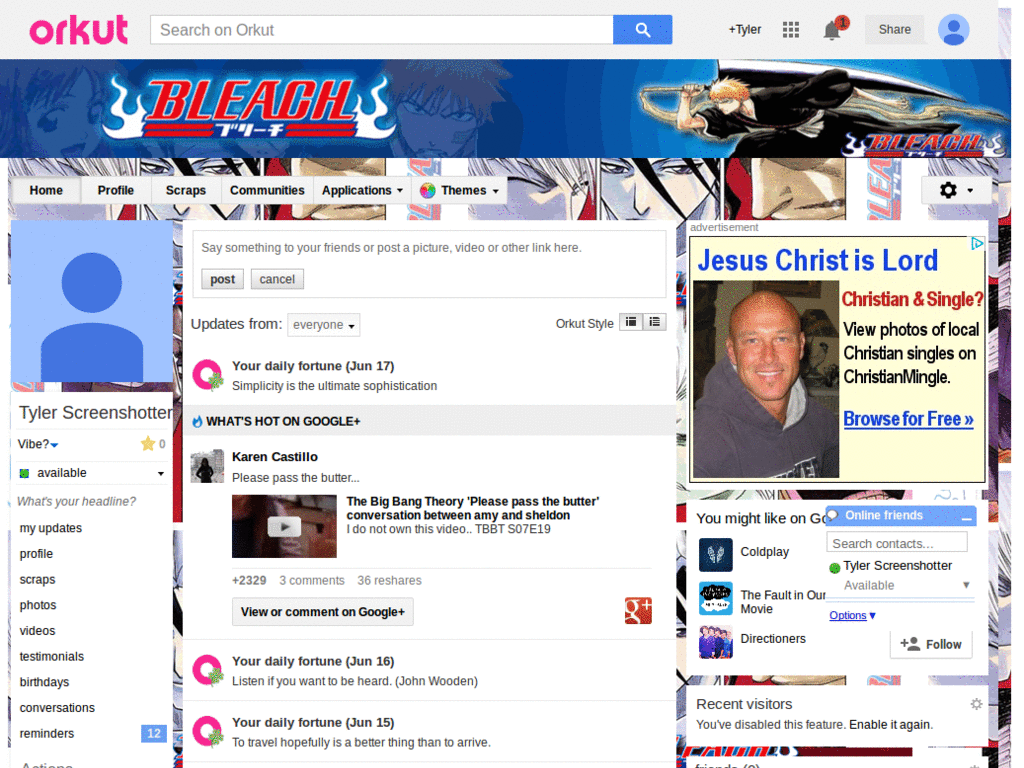1024x768 pixels.
Task: Click the reminders count badge 12
Action: pyautogui.click(x=154, y=733)
